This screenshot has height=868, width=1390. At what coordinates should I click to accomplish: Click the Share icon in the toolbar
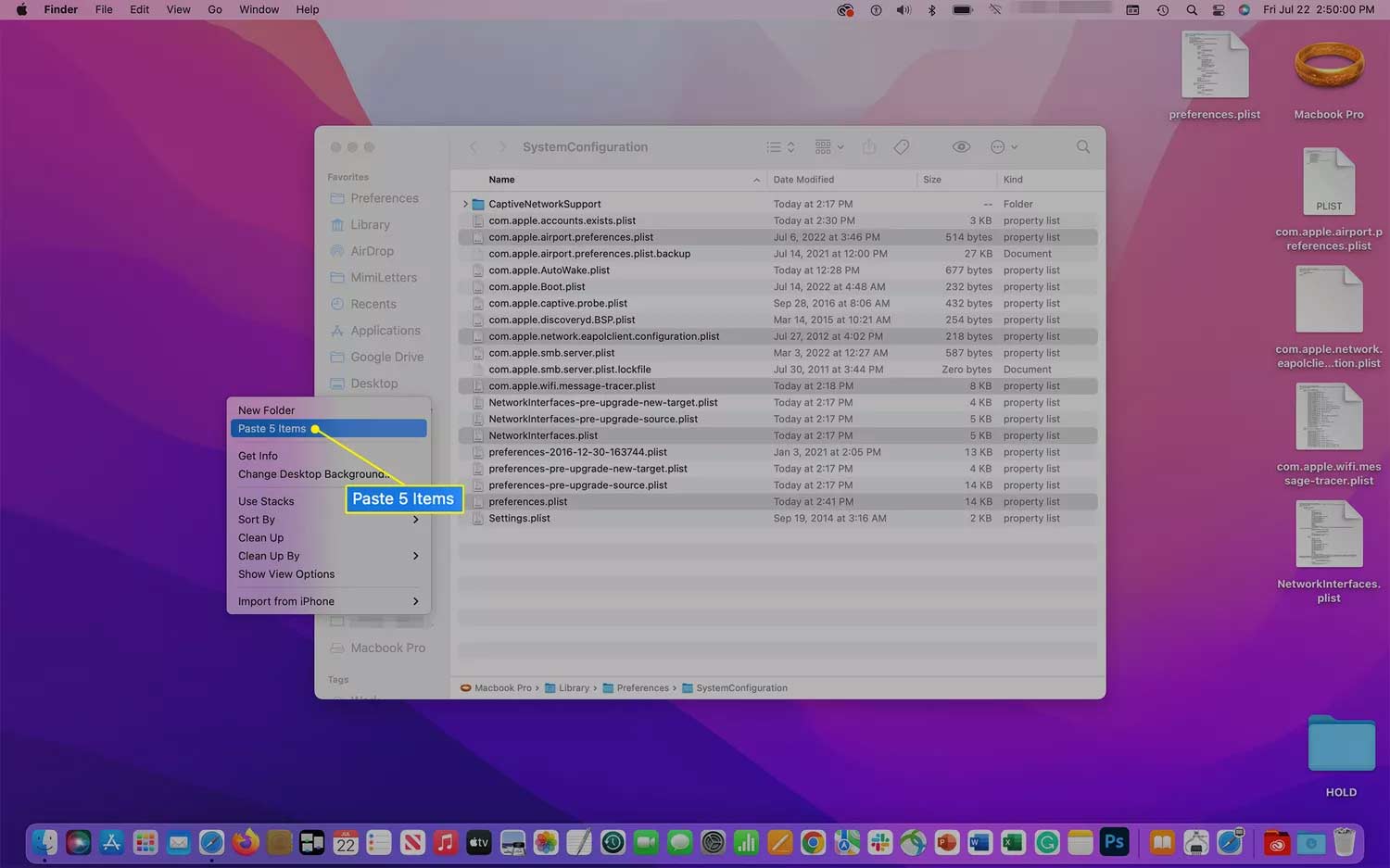click(x=869, y=146)
